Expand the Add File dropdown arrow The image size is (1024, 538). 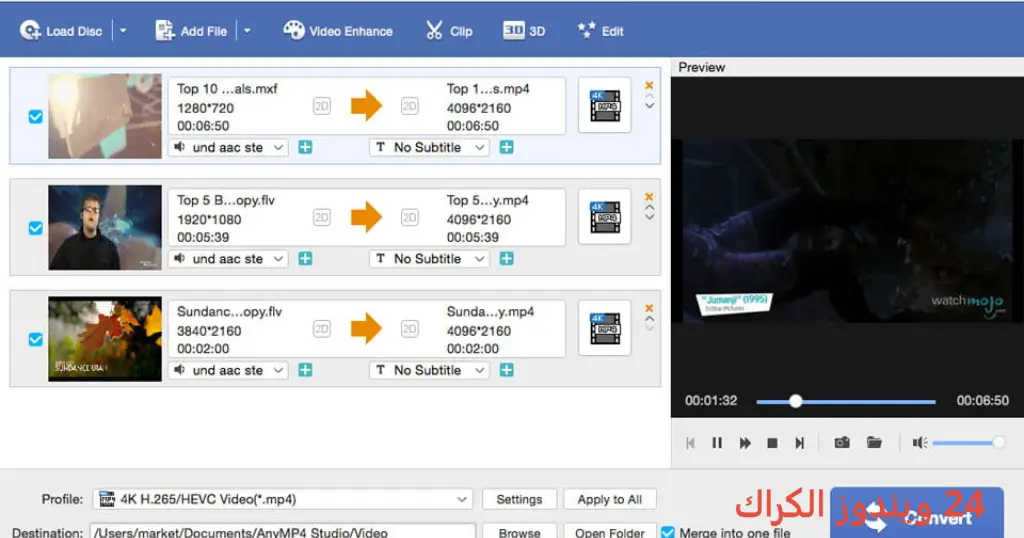pos(247,31)
